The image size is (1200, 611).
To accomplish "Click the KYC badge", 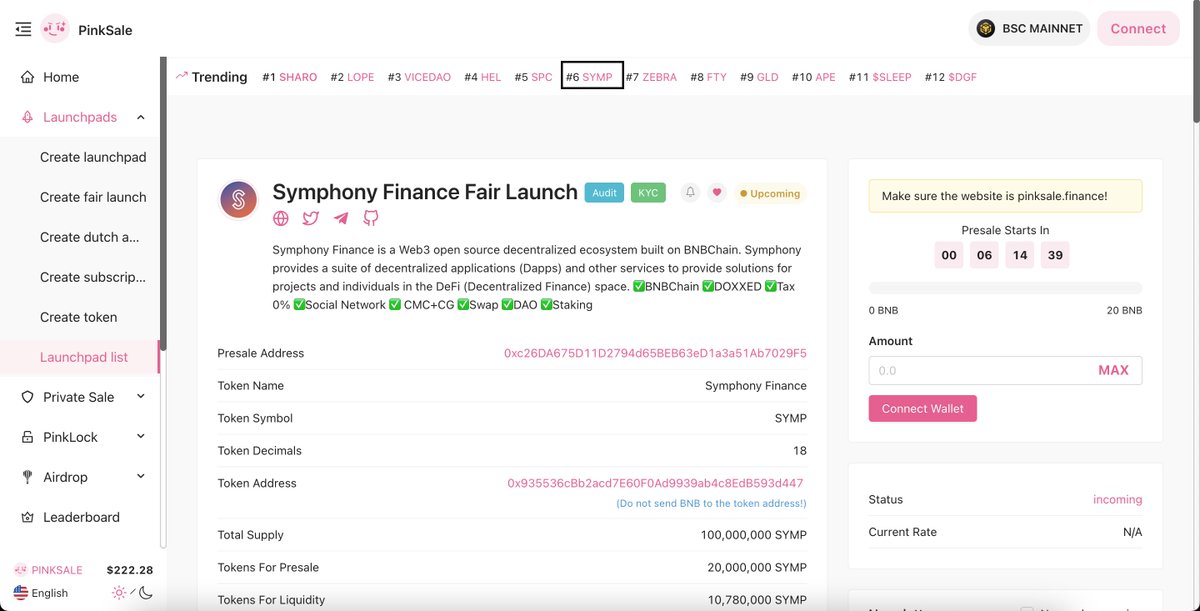I will point(648,193).
